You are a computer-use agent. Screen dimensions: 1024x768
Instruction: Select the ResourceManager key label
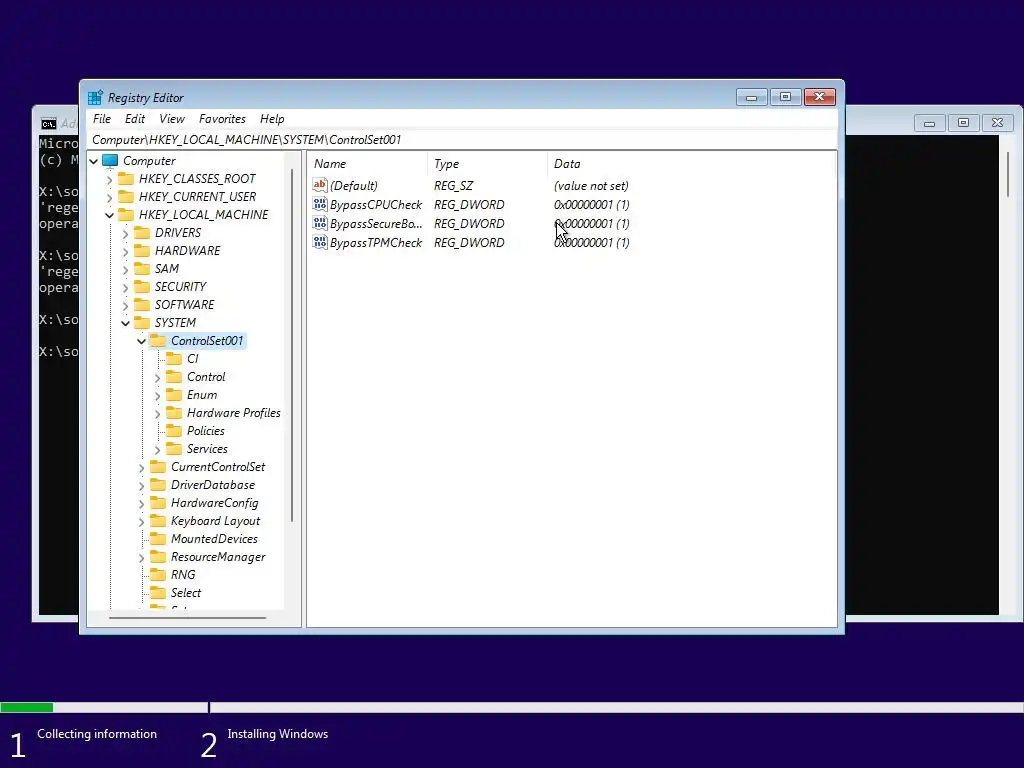tap(218, 556)
